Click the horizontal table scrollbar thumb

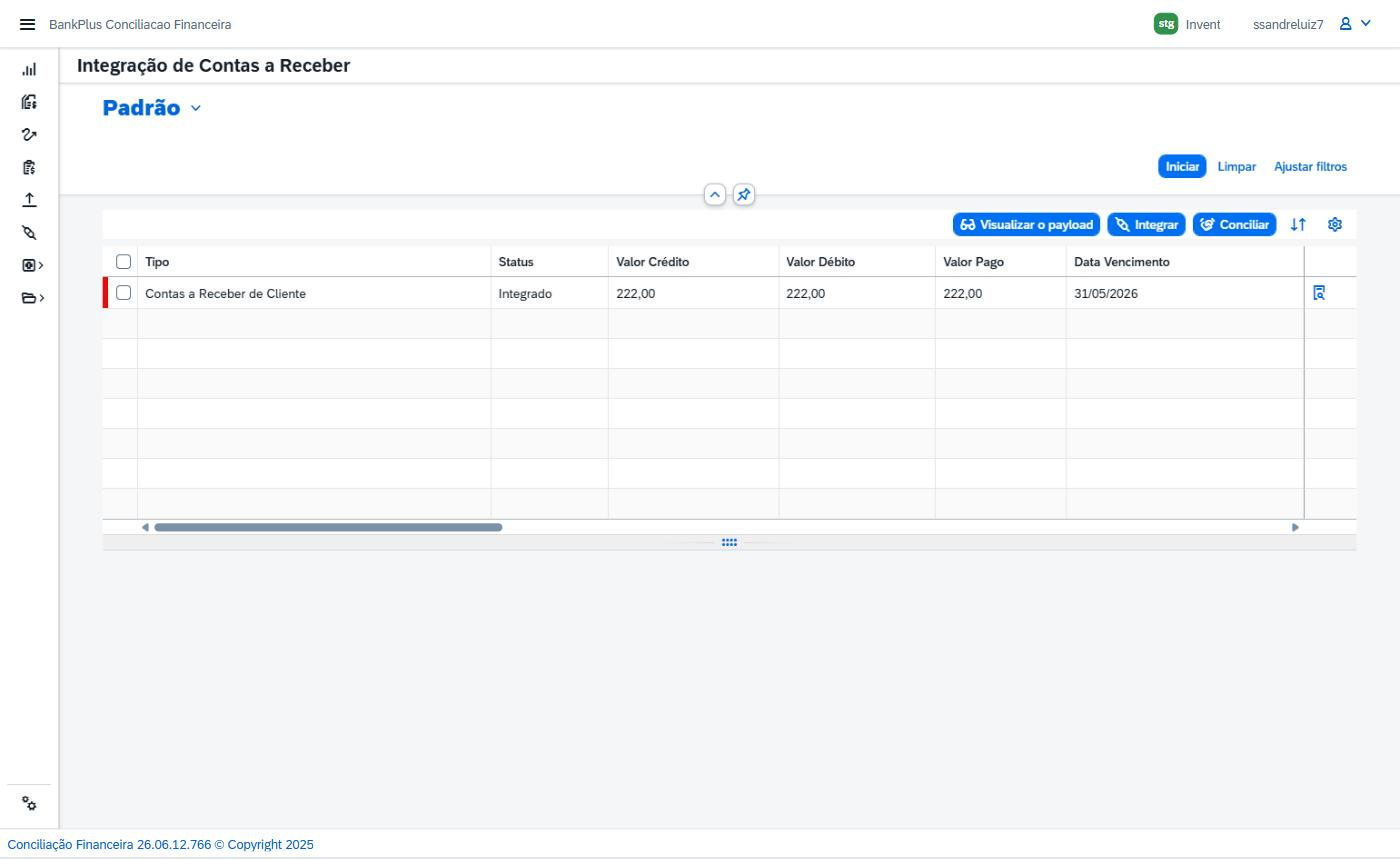coord(328,527)
